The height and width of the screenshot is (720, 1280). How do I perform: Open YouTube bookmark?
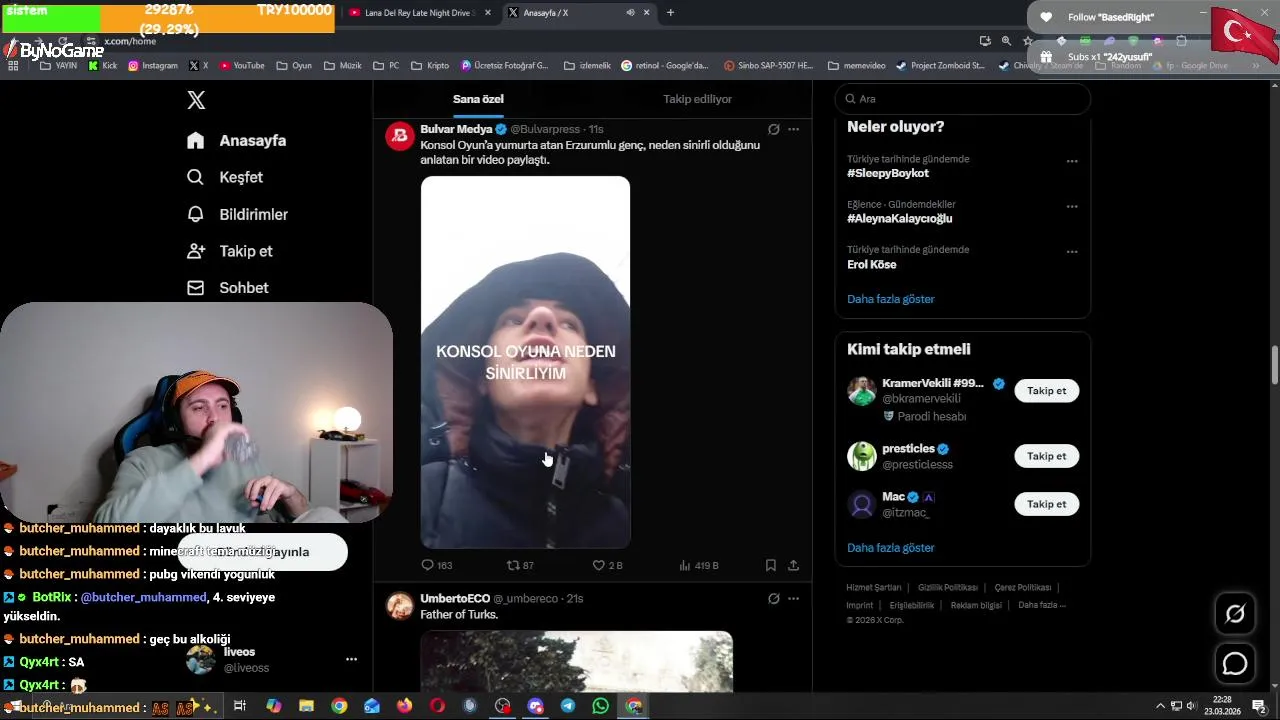point(242,66)
